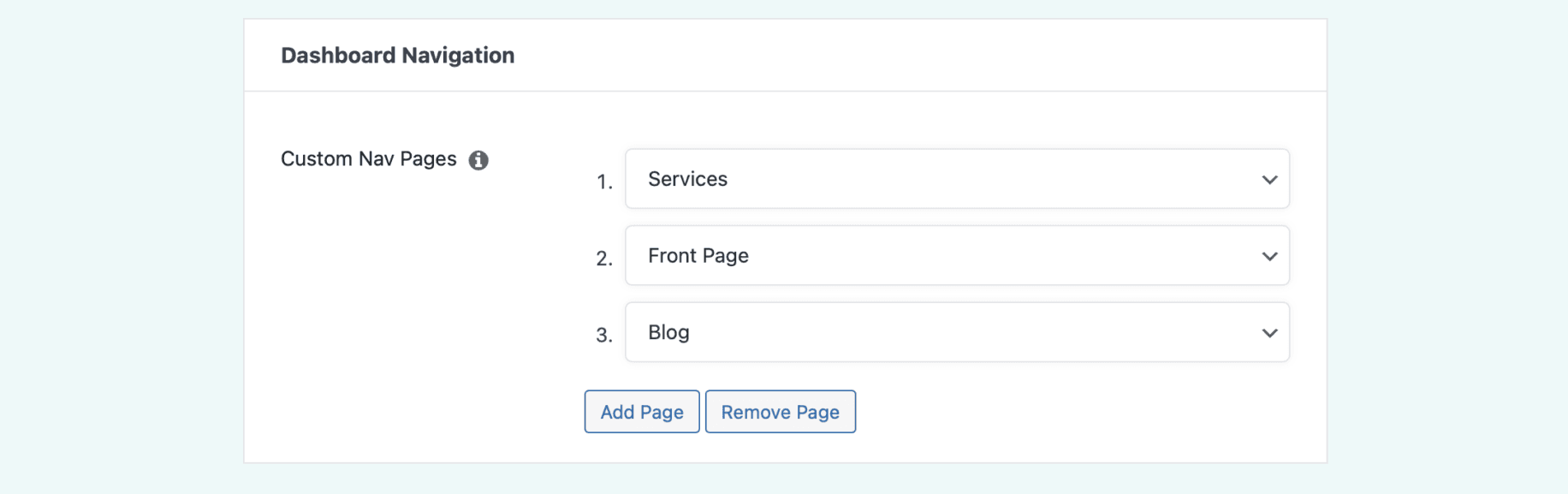Click the number 2 row label
The width and height of the screenshot is (1568, 494).
[606, 257]
